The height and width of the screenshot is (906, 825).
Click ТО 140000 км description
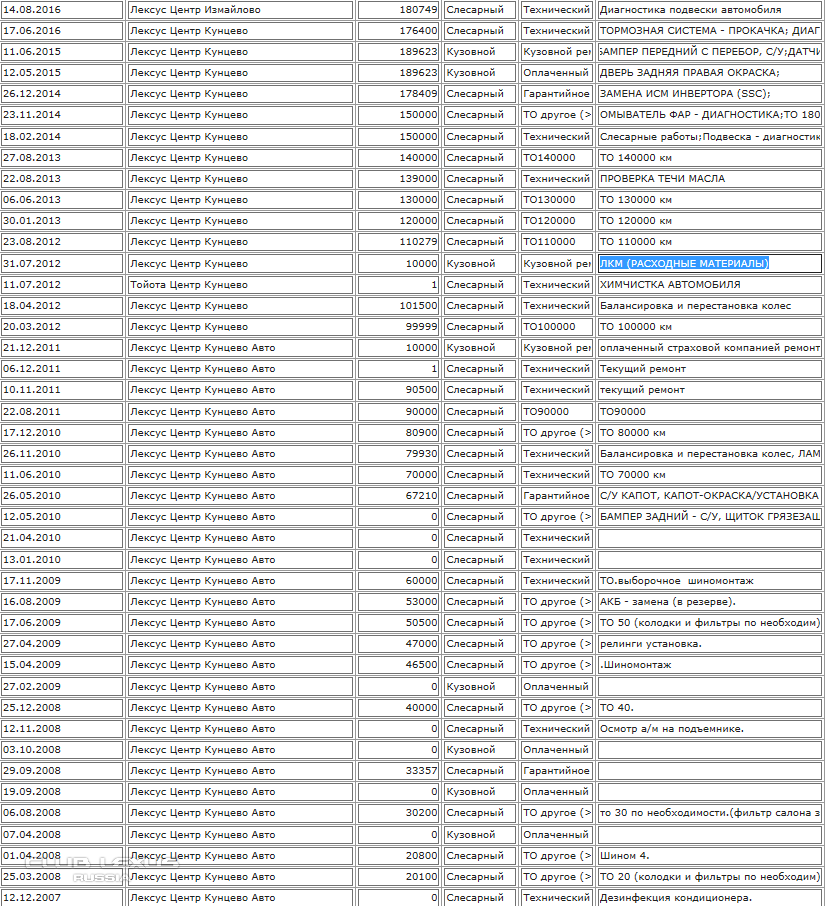click(709, 157)
